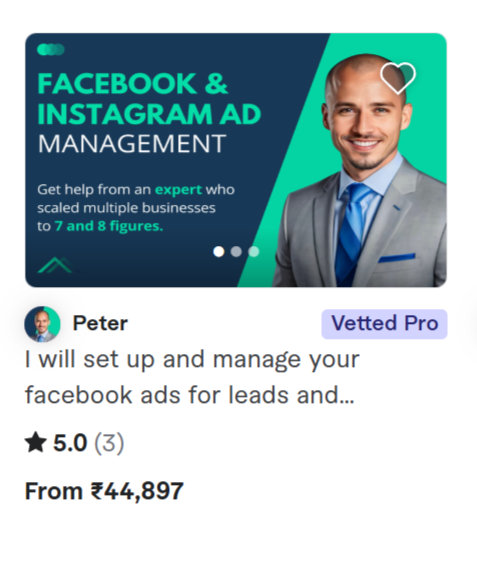
Task: Open the gig title about facebook ads
Action: click(x=192, y=377)
